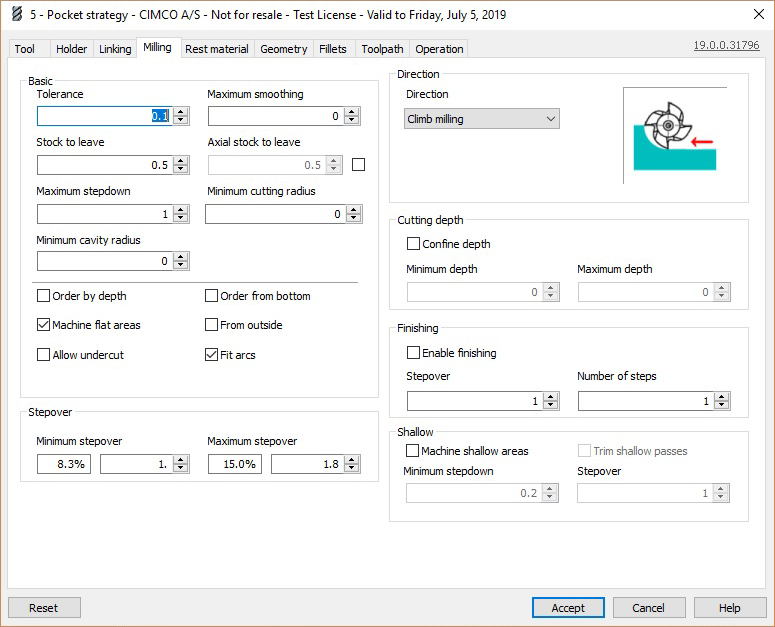The height and width of the screenshot is (627, 775).
Task: Switch to the Toolpath tab
Action: click(382, 49)
